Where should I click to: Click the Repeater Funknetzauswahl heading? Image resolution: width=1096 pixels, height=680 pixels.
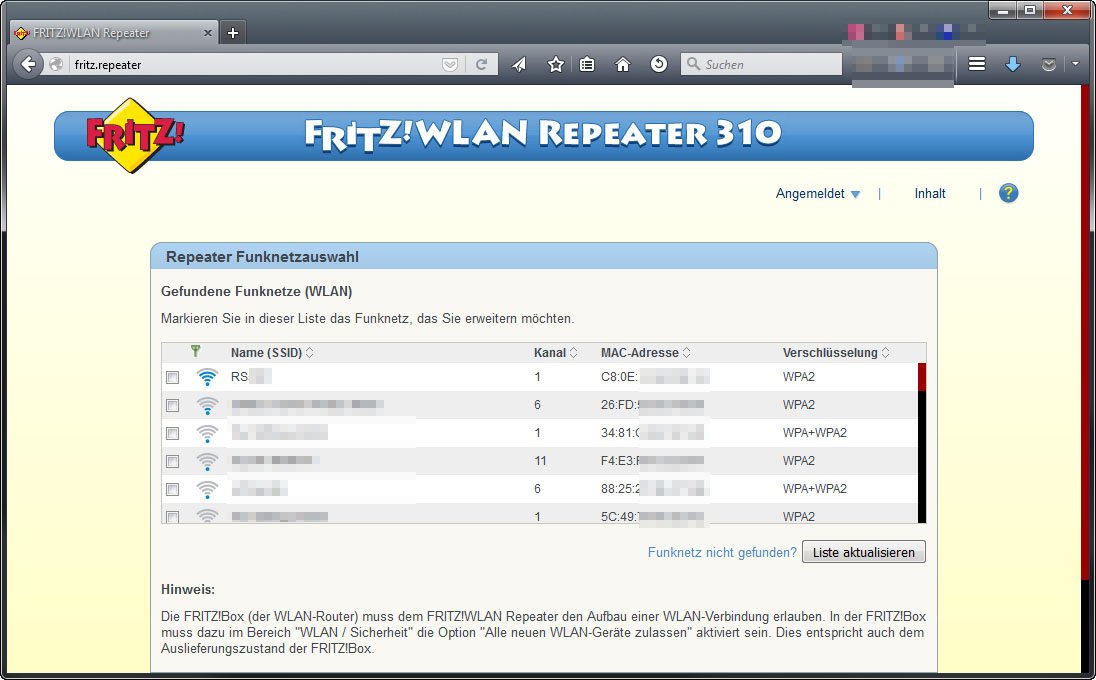tap(262, 257)
